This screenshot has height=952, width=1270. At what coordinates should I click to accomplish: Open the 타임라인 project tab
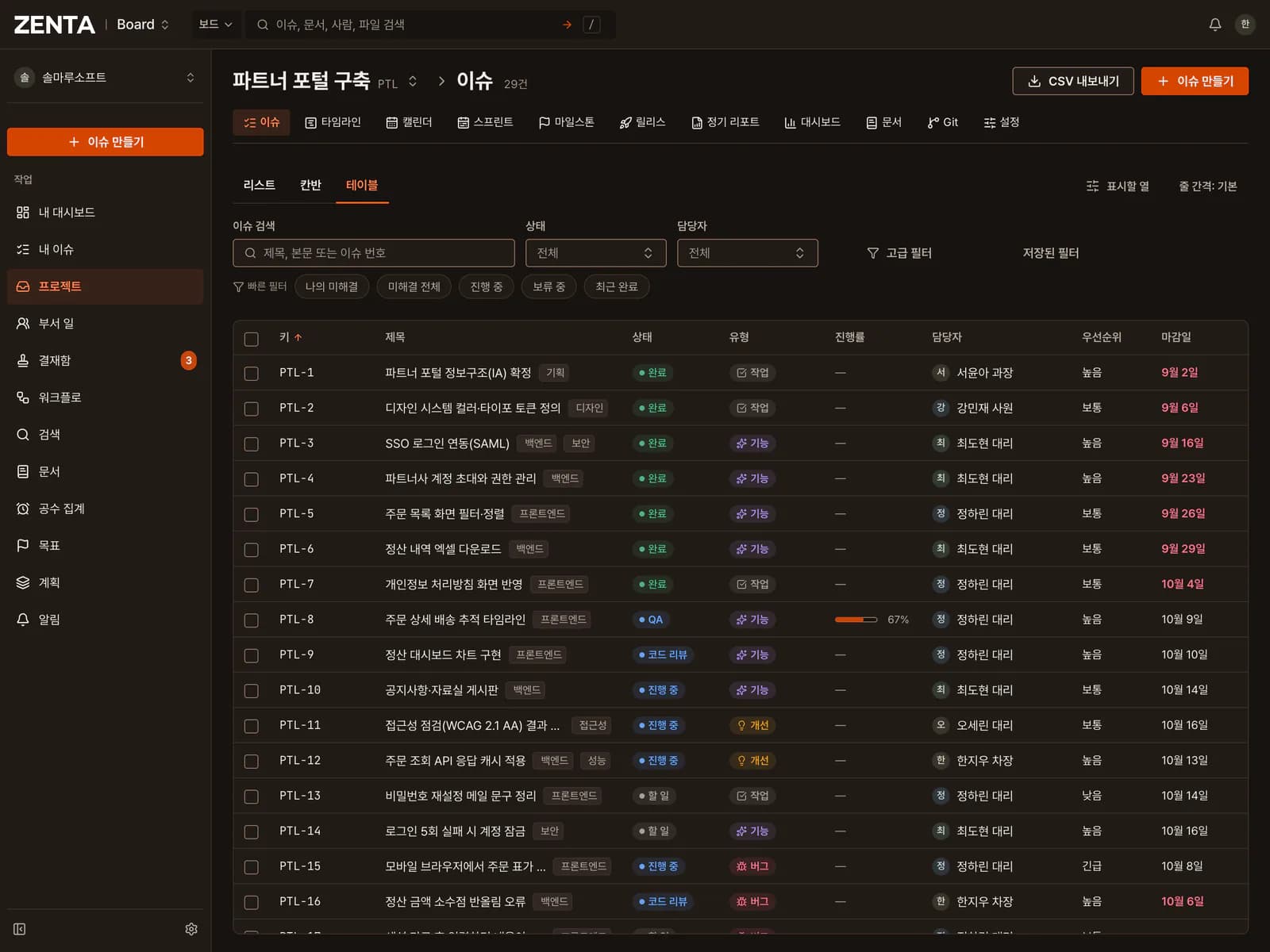[x=333, y=122]
